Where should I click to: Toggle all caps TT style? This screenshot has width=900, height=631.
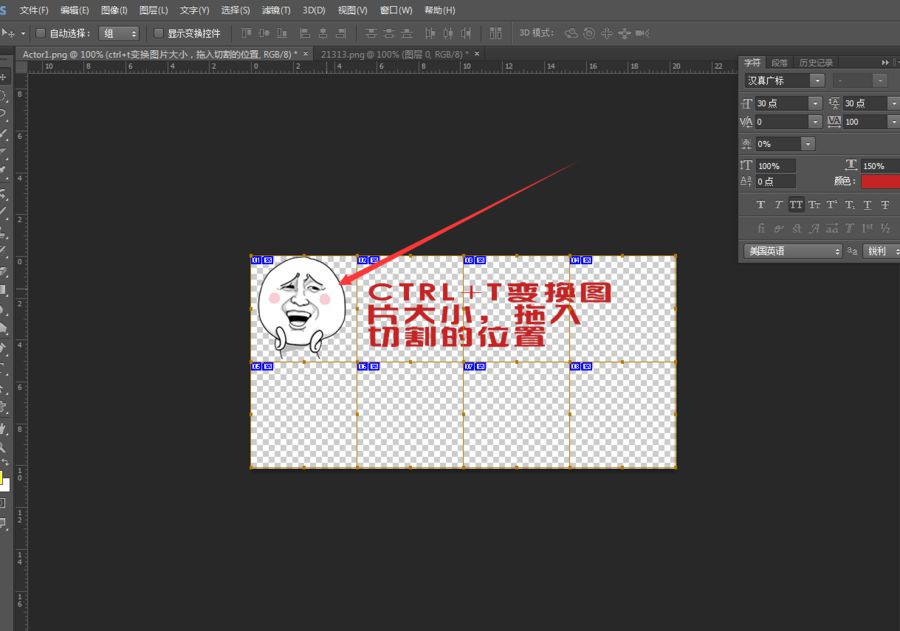796,204
